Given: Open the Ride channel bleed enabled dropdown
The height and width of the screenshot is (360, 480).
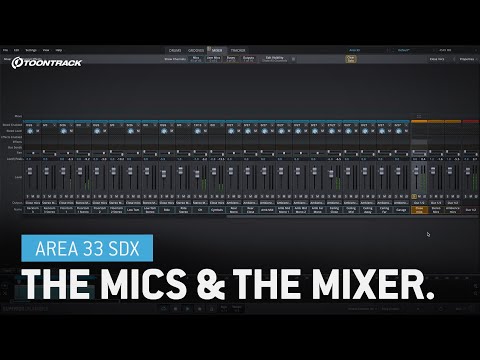Looking at the screenshot, I should [x=167, y=125].
